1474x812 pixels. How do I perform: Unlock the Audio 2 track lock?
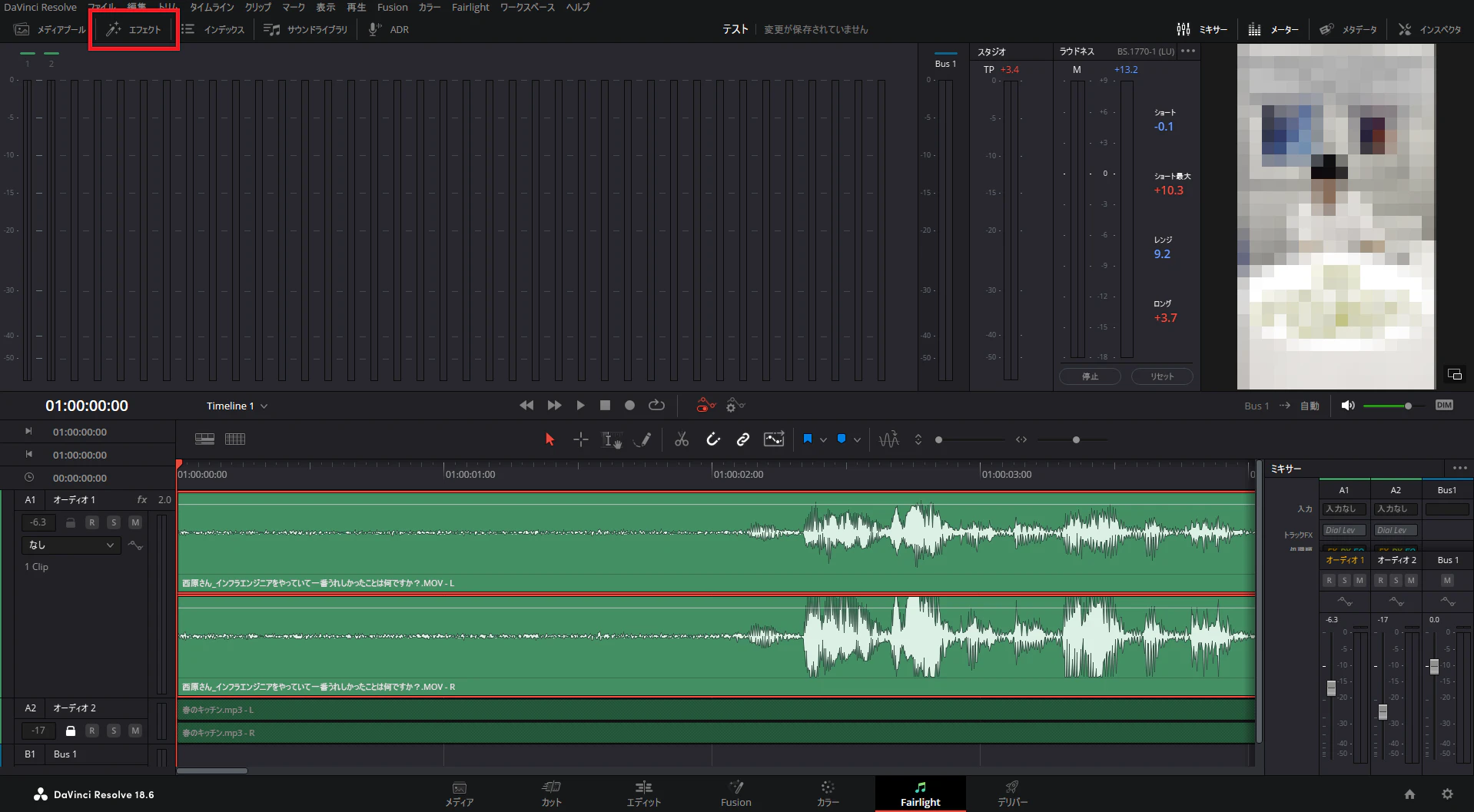[71, 731]
